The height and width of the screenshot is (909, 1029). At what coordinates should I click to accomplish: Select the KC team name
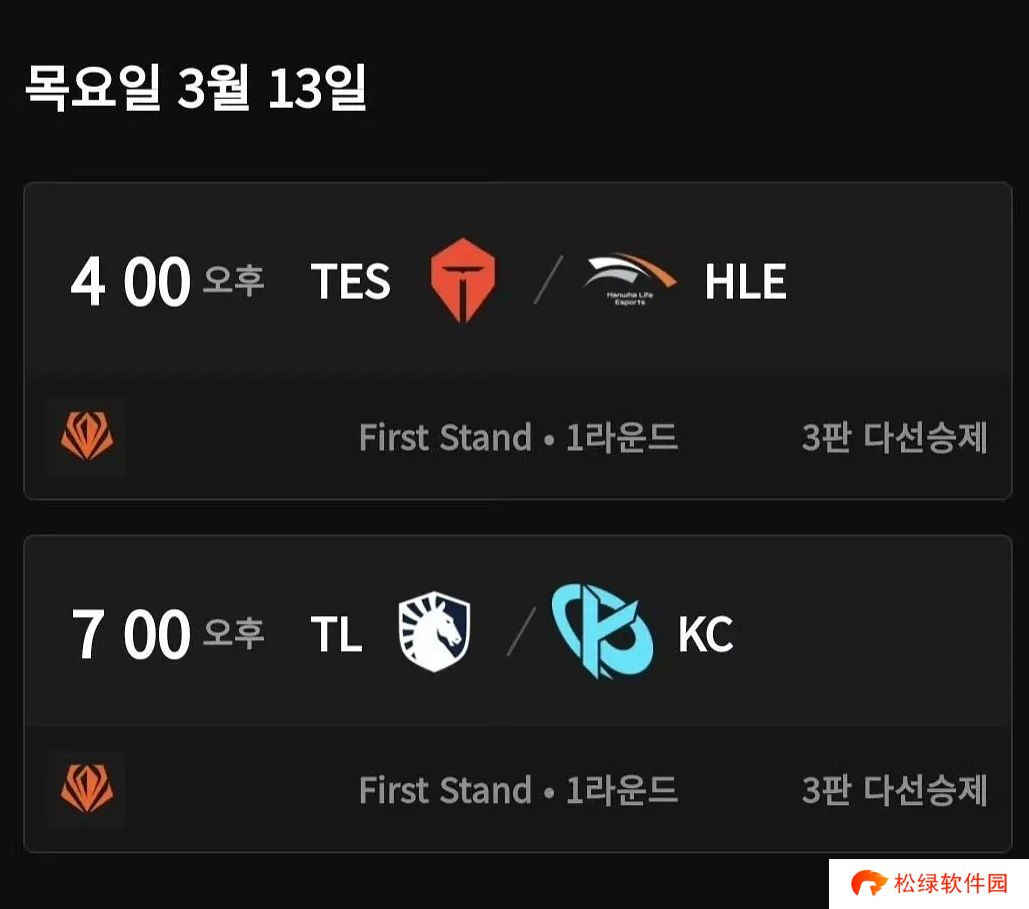coord(705,635)
